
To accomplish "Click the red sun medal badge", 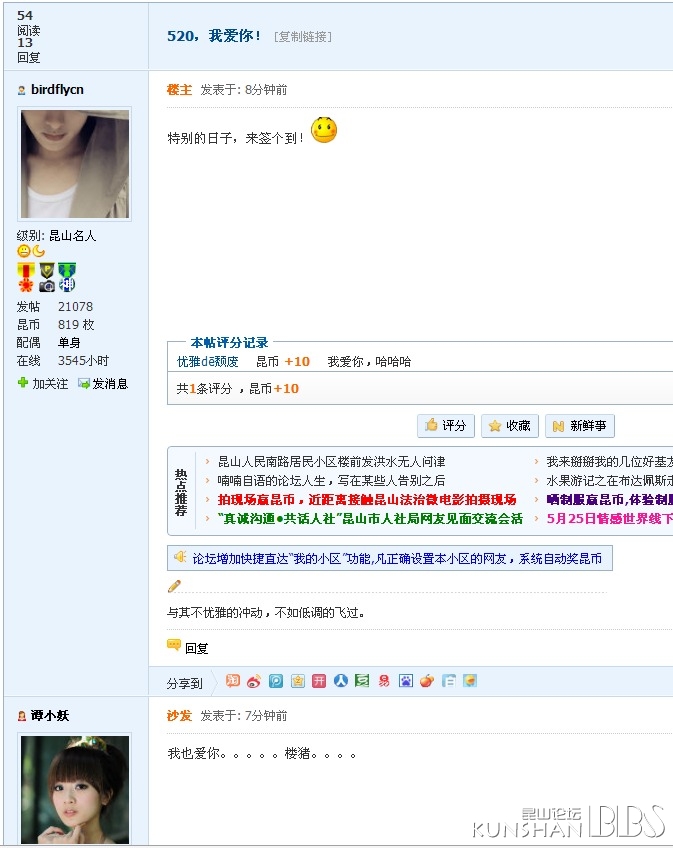I will [x=25, y=285].
